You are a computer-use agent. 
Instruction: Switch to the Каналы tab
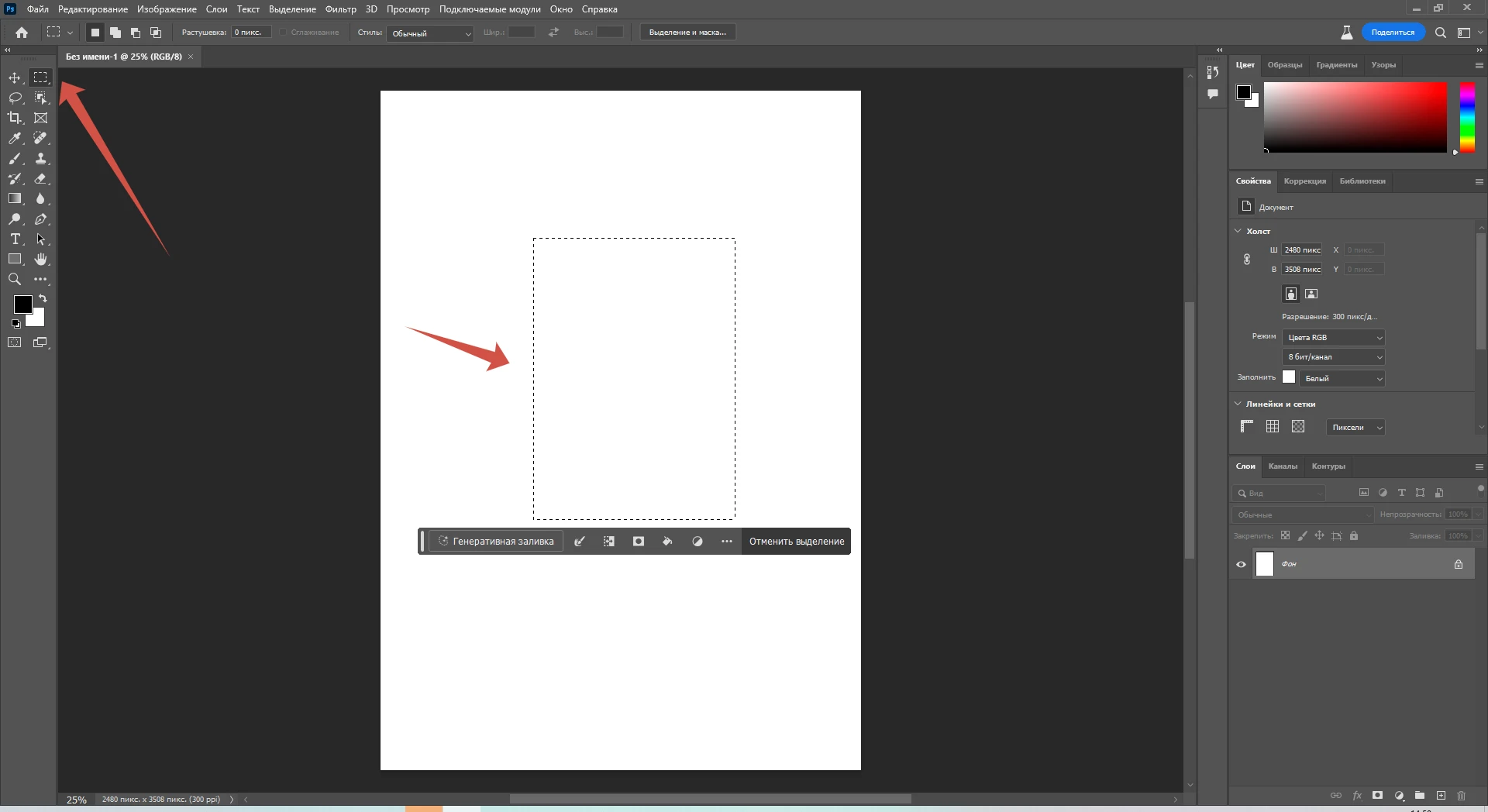pyautogui.click(x=1283, y=466)
